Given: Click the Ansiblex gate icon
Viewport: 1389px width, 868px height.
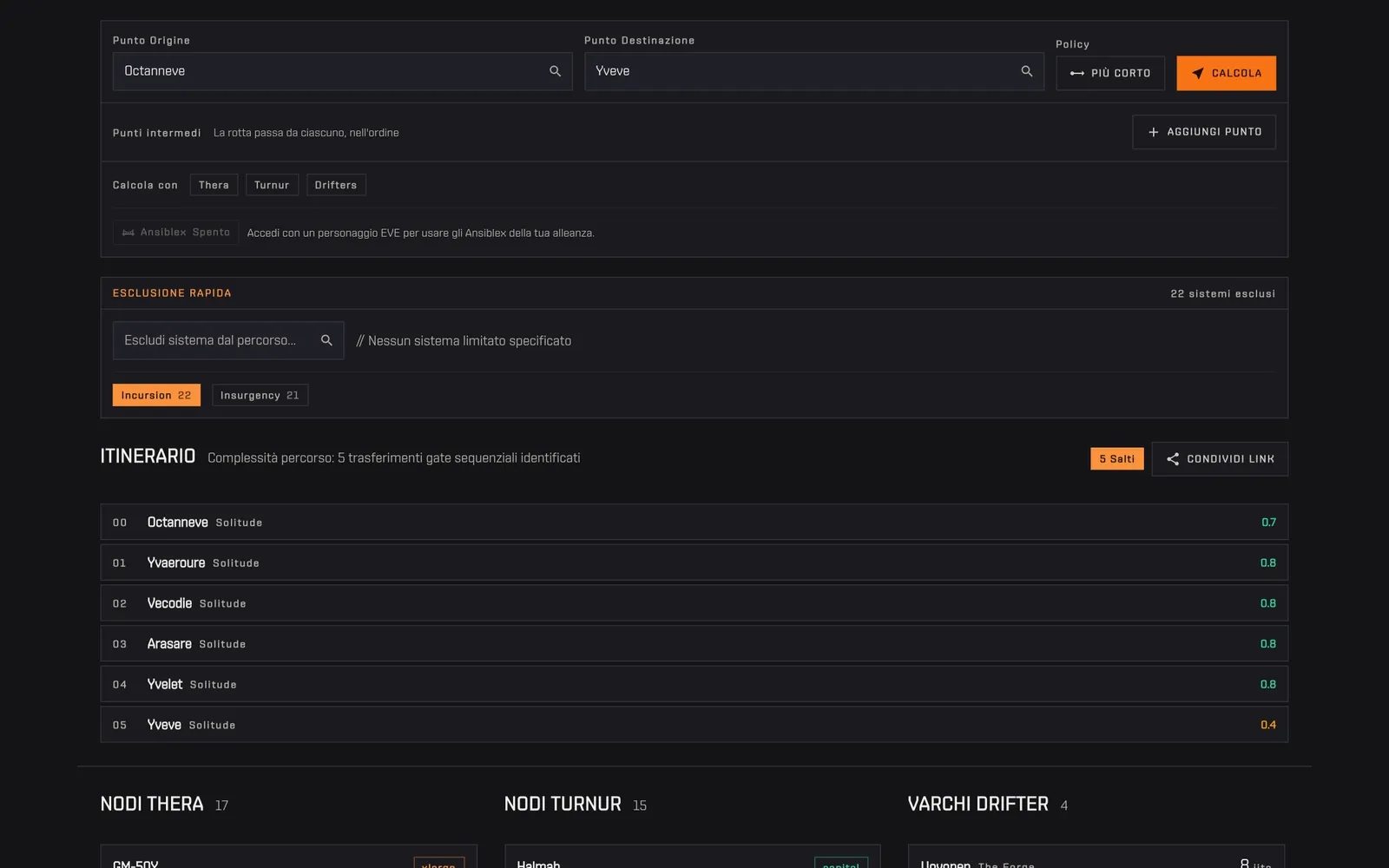Looking at the screenshot, I should (128, 233).
